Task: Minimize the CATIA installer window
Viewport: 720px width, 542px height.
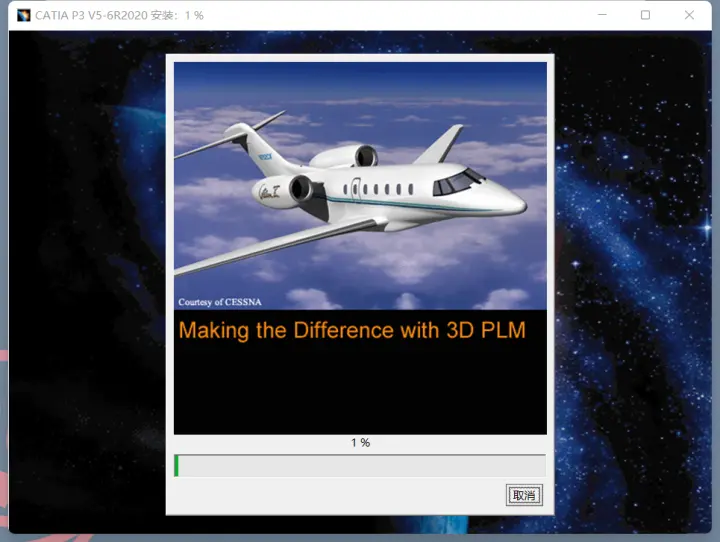Action: tap(602, 15)
